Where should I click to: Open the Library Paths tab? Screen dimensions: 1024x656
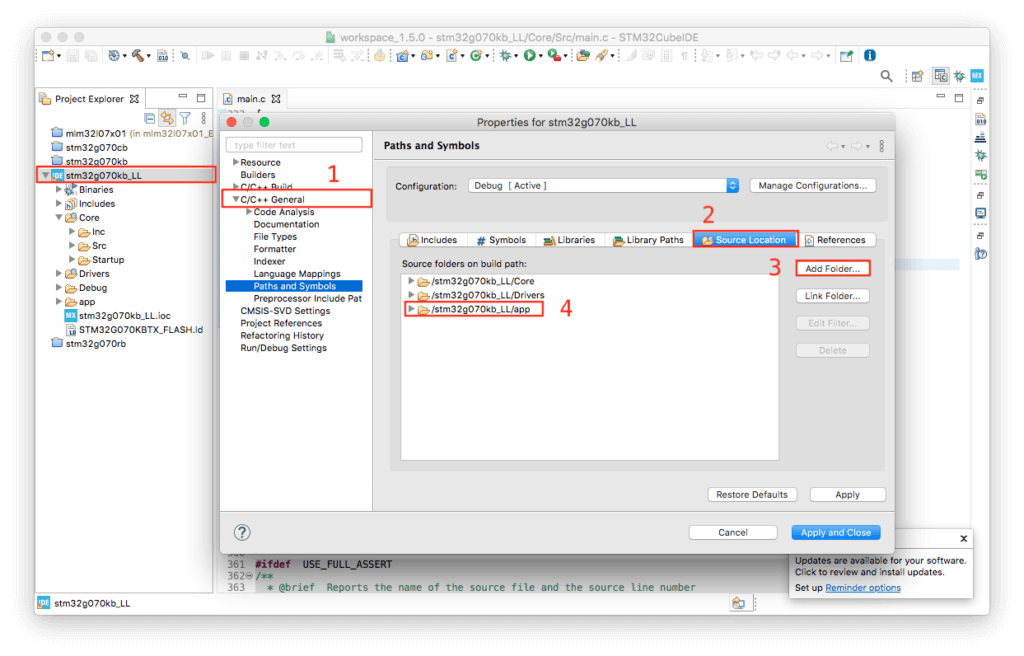pyautogui.click(x=648, y=240)
